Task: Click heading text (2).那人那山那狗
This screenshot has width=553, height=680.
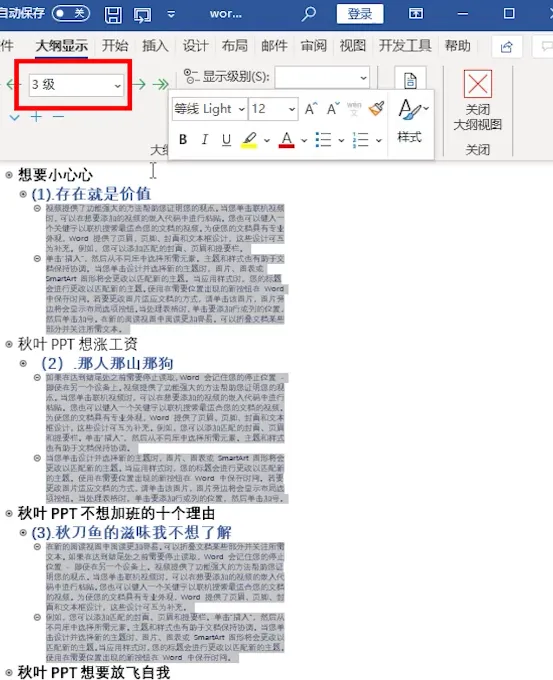Action: click(107, 363)
